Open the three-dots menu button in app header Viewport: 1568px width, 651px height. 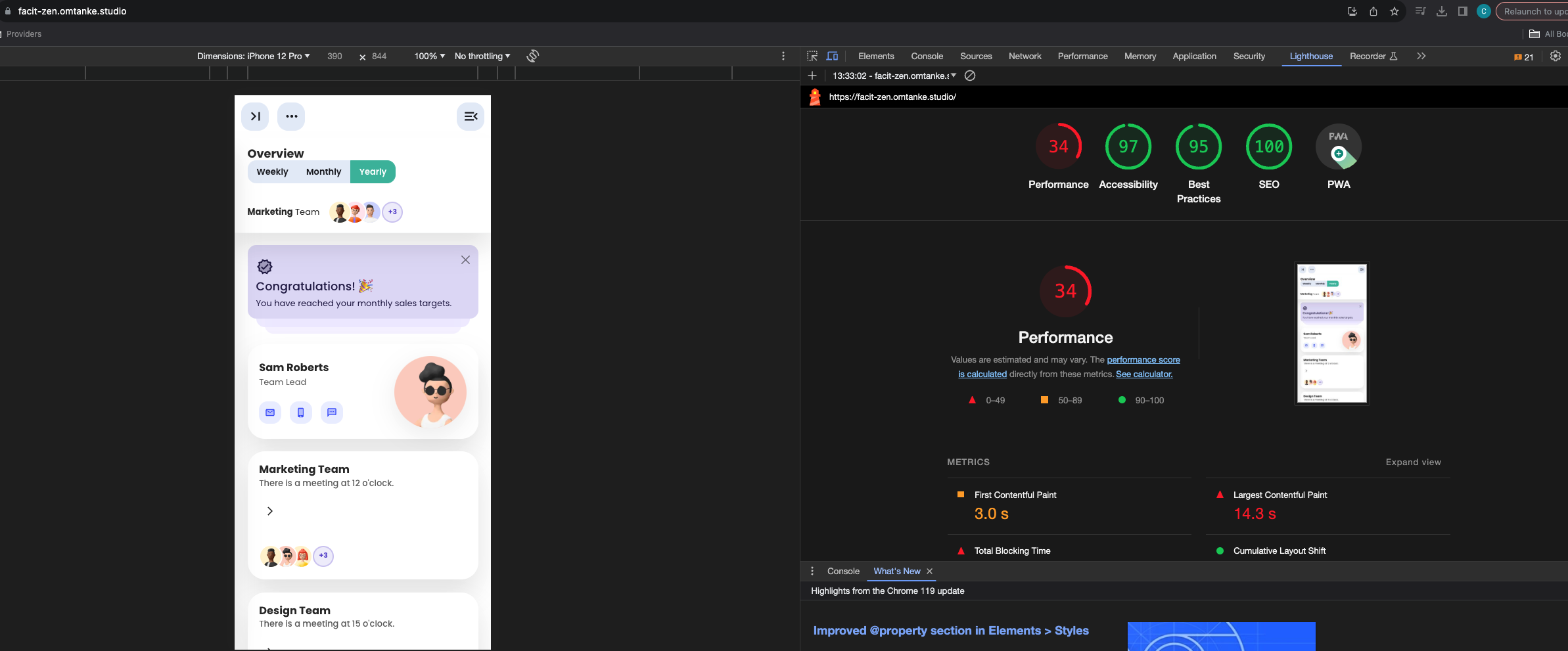[291, 116]
